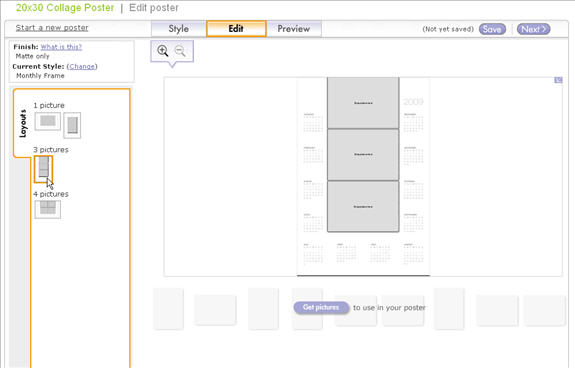Select the top picture placeholder on poster

point(363,103)
